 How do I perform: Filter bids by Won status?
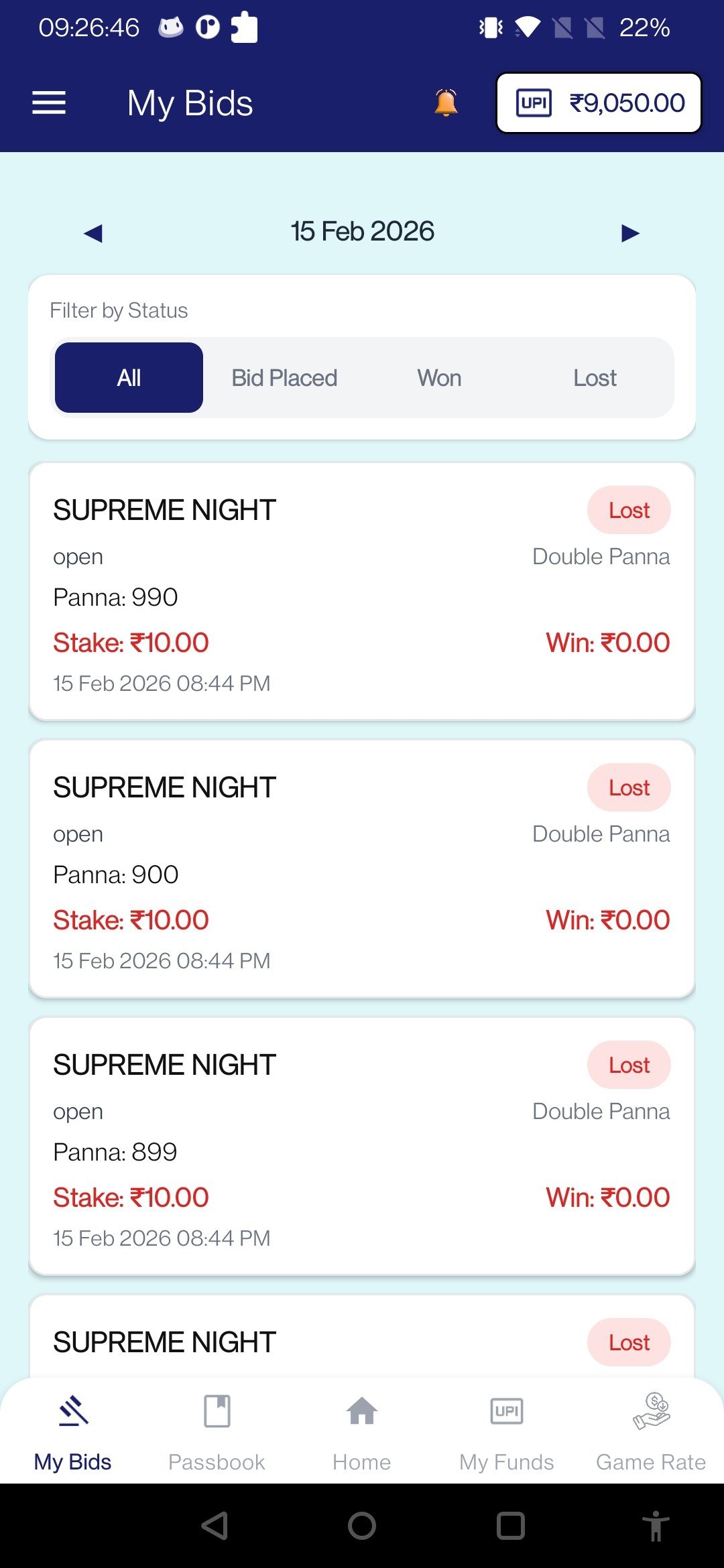[x=439, y=378]
